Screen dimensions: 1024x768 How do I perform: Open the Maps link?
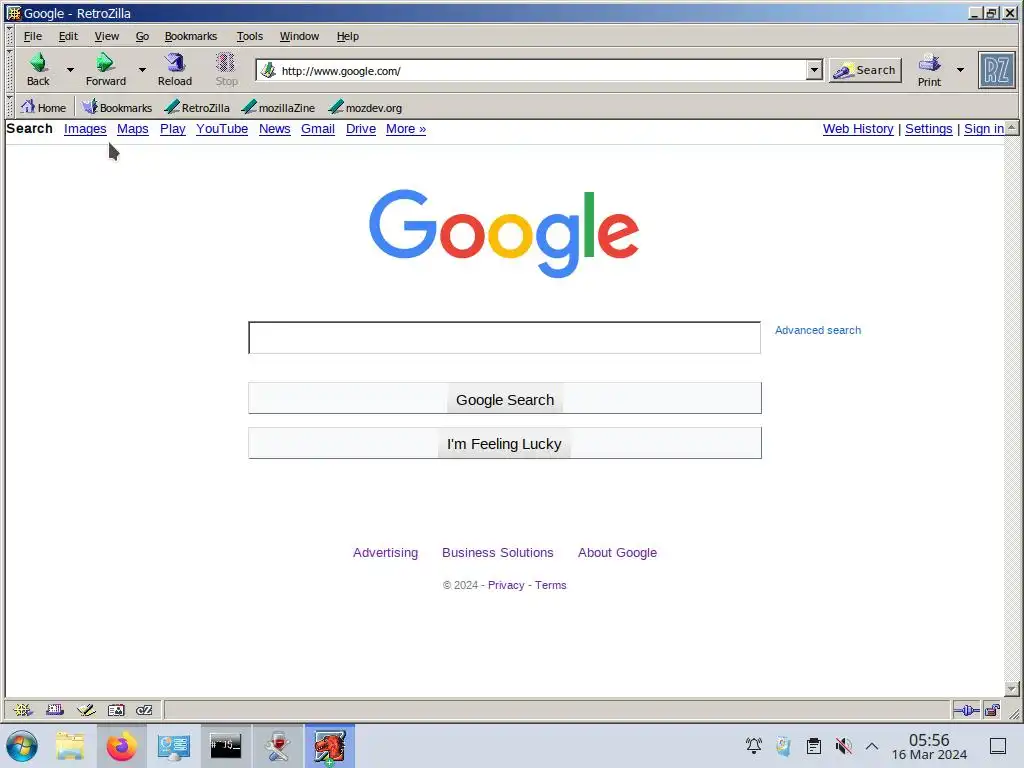coord(133,129)
